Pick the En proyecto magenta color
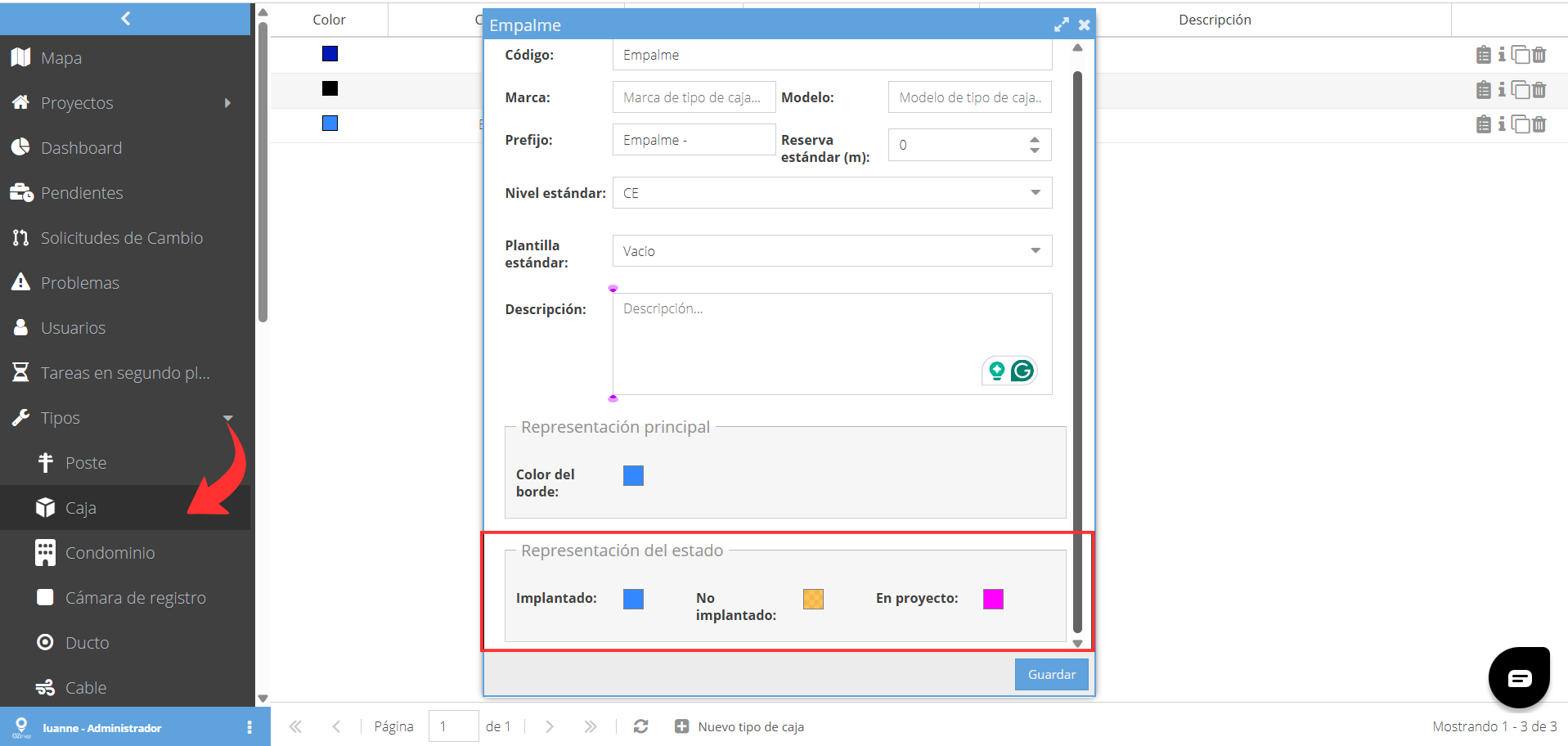The width and height of the screenshot is (1568, 746). coord(993,599)
